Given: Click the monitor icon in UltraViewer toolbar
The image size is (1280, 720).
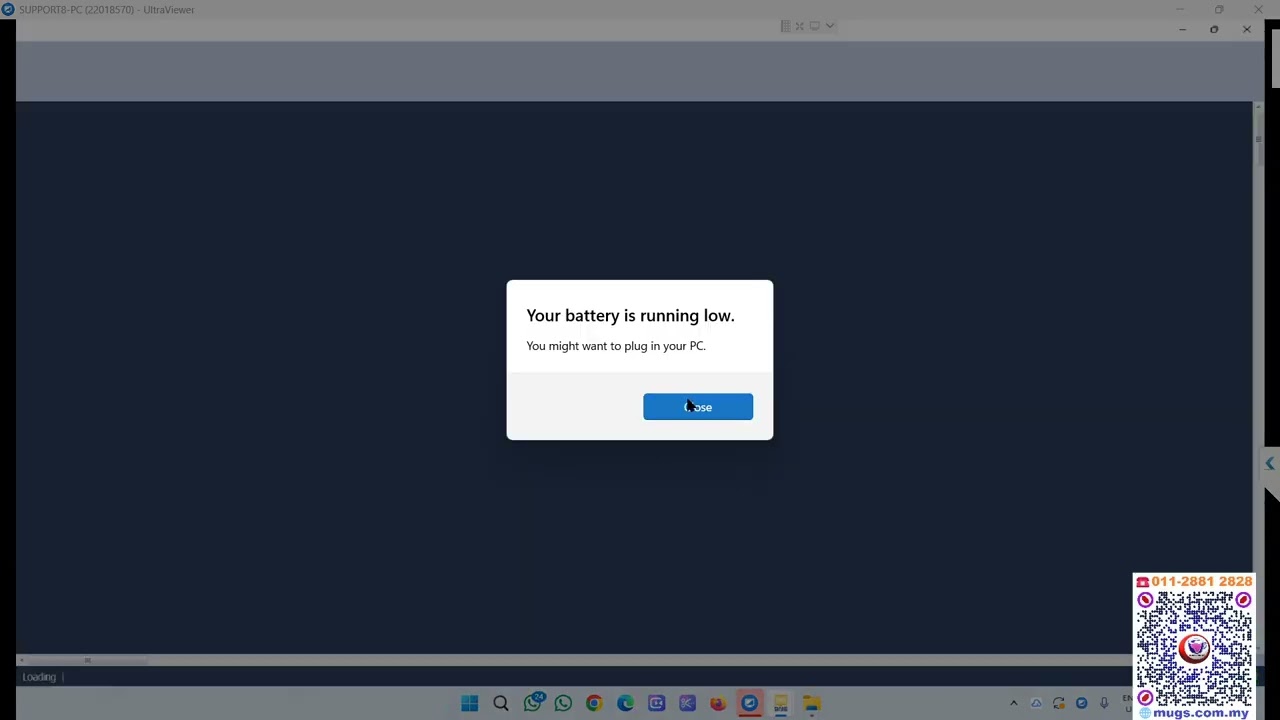Looking at the screenshot, I should pos(814,26).
